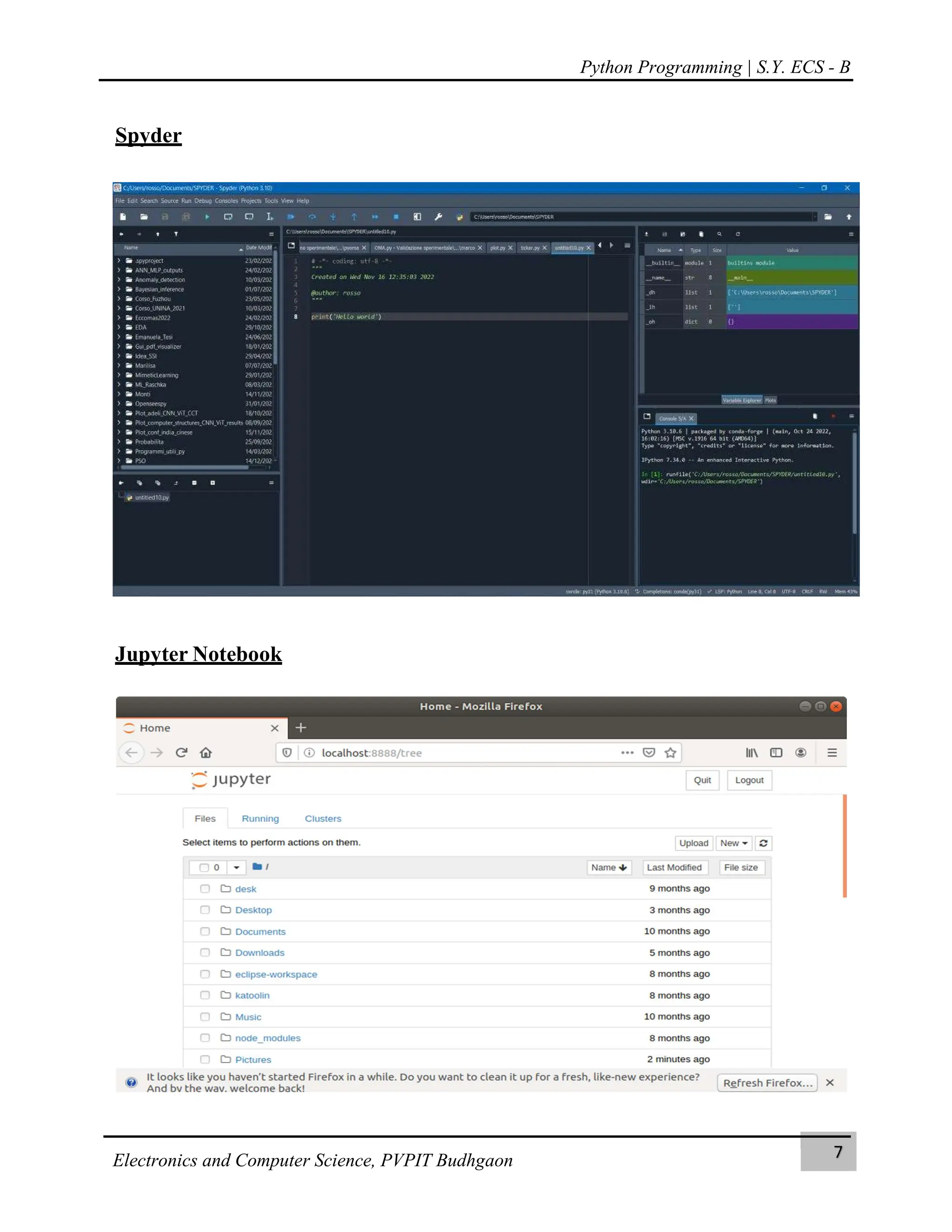
Task: Click the filter funnel icon in Spyder Files pane
Action: 176,233
